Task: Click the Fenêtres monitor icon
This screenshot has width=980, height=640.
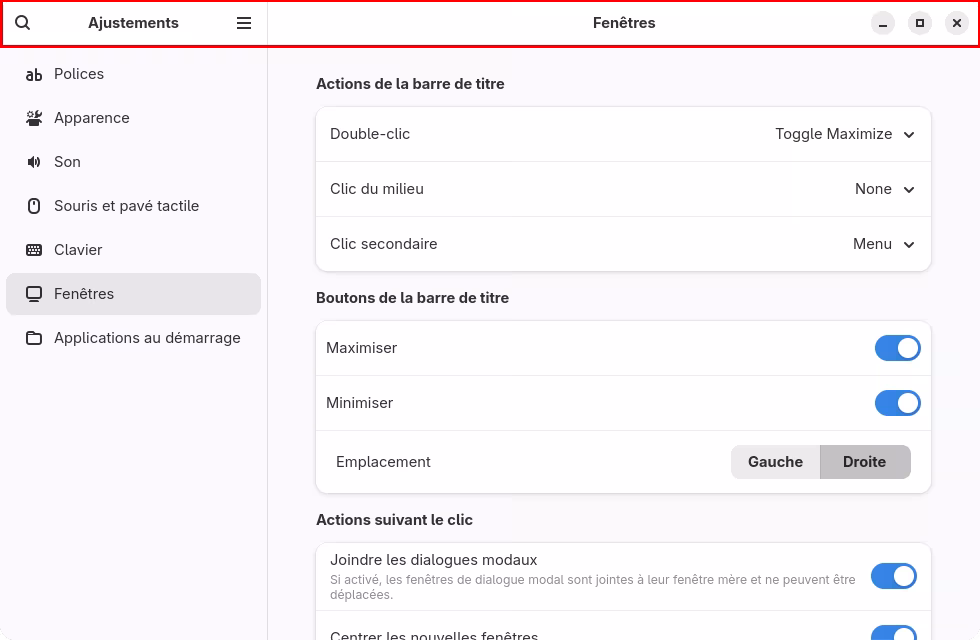Action: point(34,294)
